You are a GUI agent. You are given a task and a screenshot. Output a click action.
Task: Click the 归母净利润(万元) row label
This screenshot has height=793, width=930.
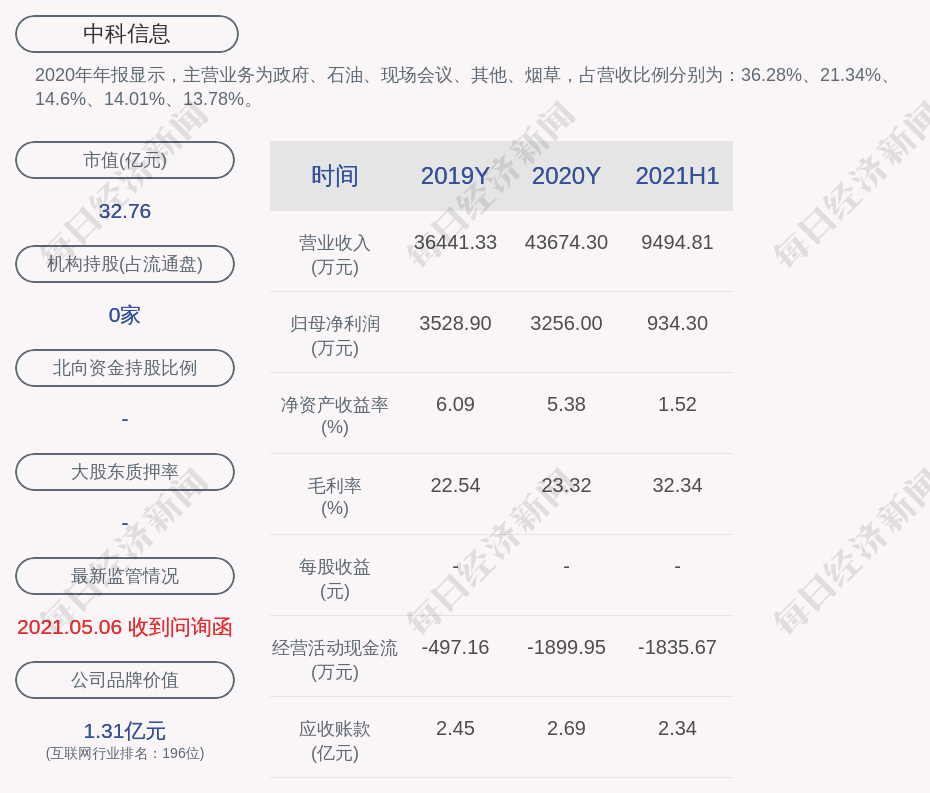pyautogui.click(x=335, y=336)
